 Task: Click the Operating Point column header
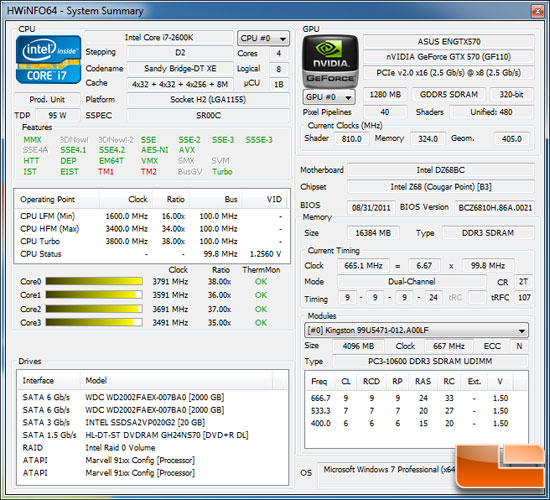tap(57, 199)
